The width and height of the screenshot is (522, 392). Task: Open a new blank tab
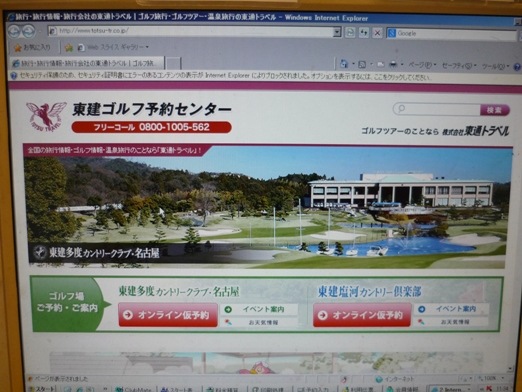pos(173,63)
